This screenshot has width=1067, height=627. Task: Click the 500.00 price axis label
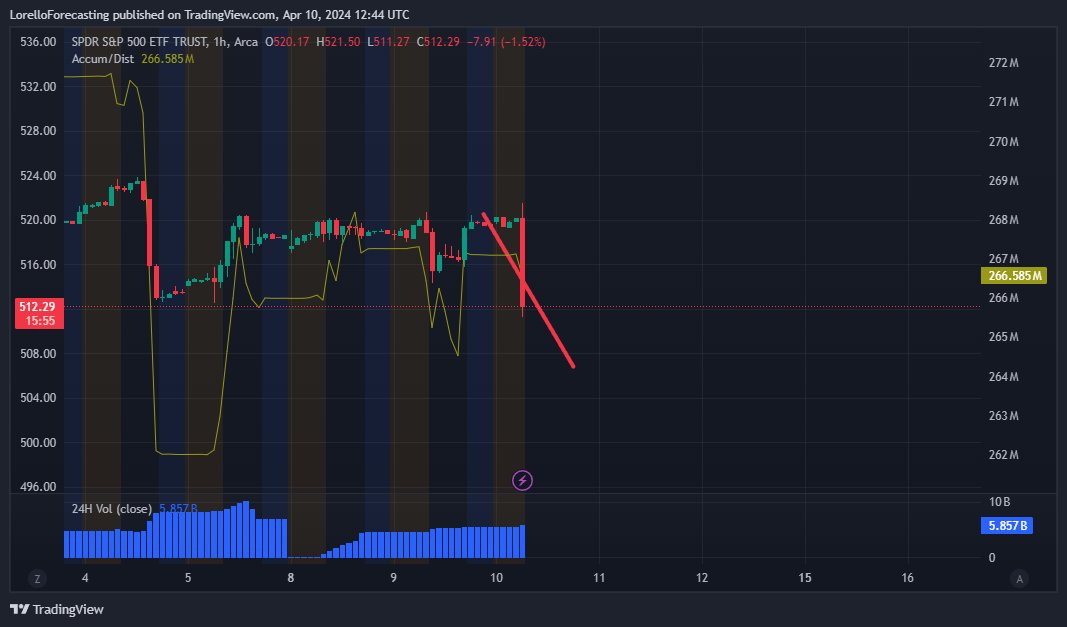click(38, 443)
